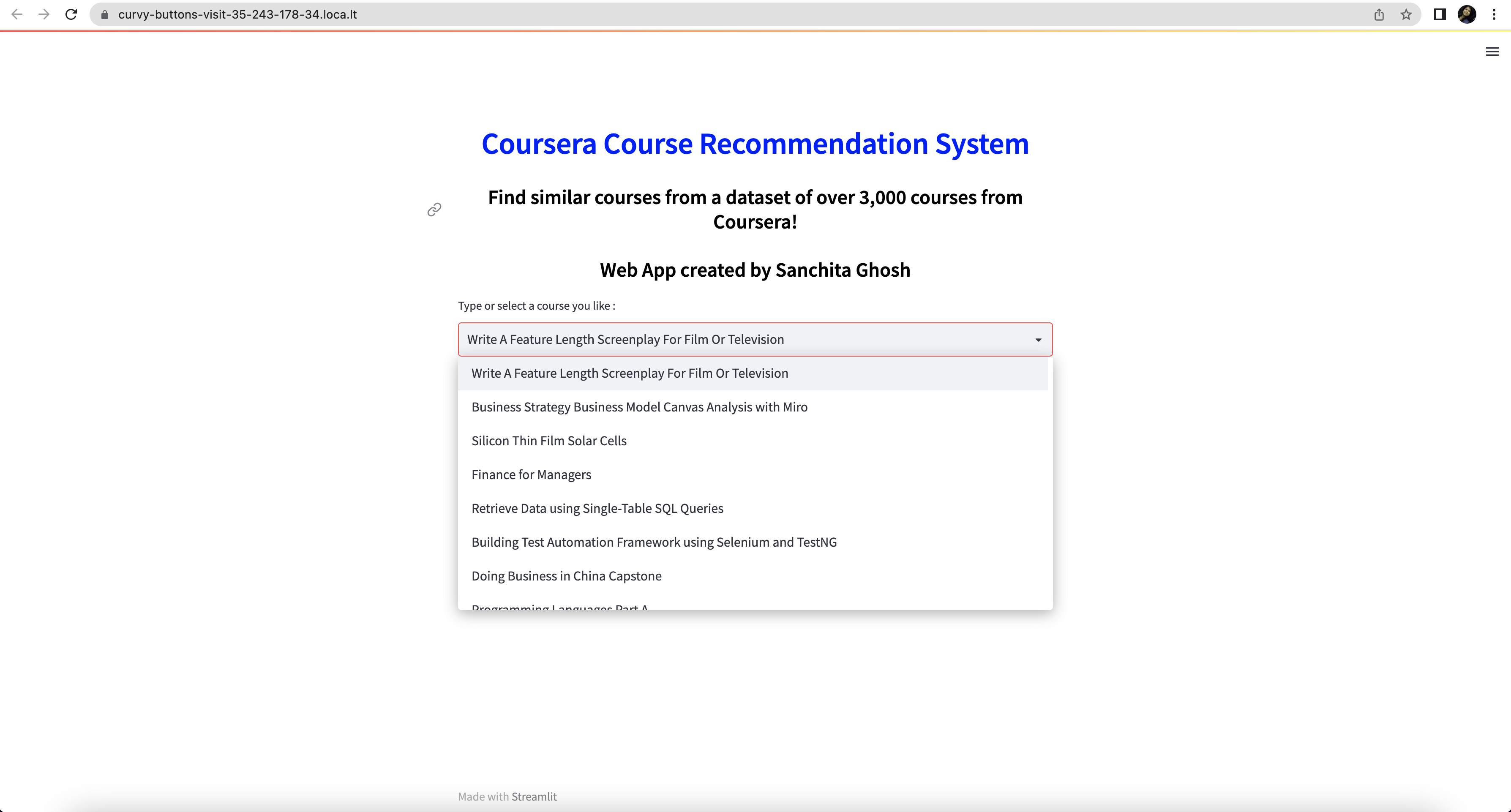Choose 'Finance for Managers' from the dropdown list
The height and width of the screenshot is (812, 1511).
click(532, 474)
